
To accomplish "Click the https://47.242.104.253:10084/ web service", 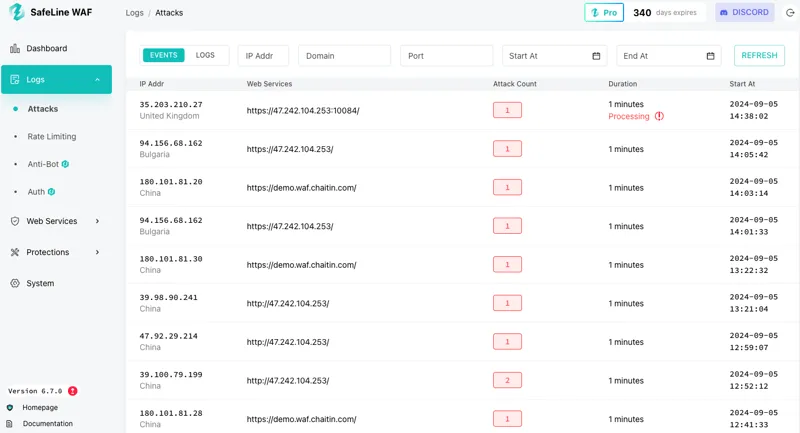I will [x=303, y=110].
